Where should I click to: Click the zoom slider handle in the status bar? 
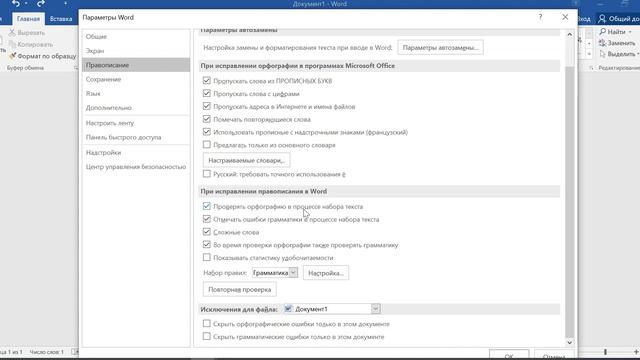tap(605, 351)
